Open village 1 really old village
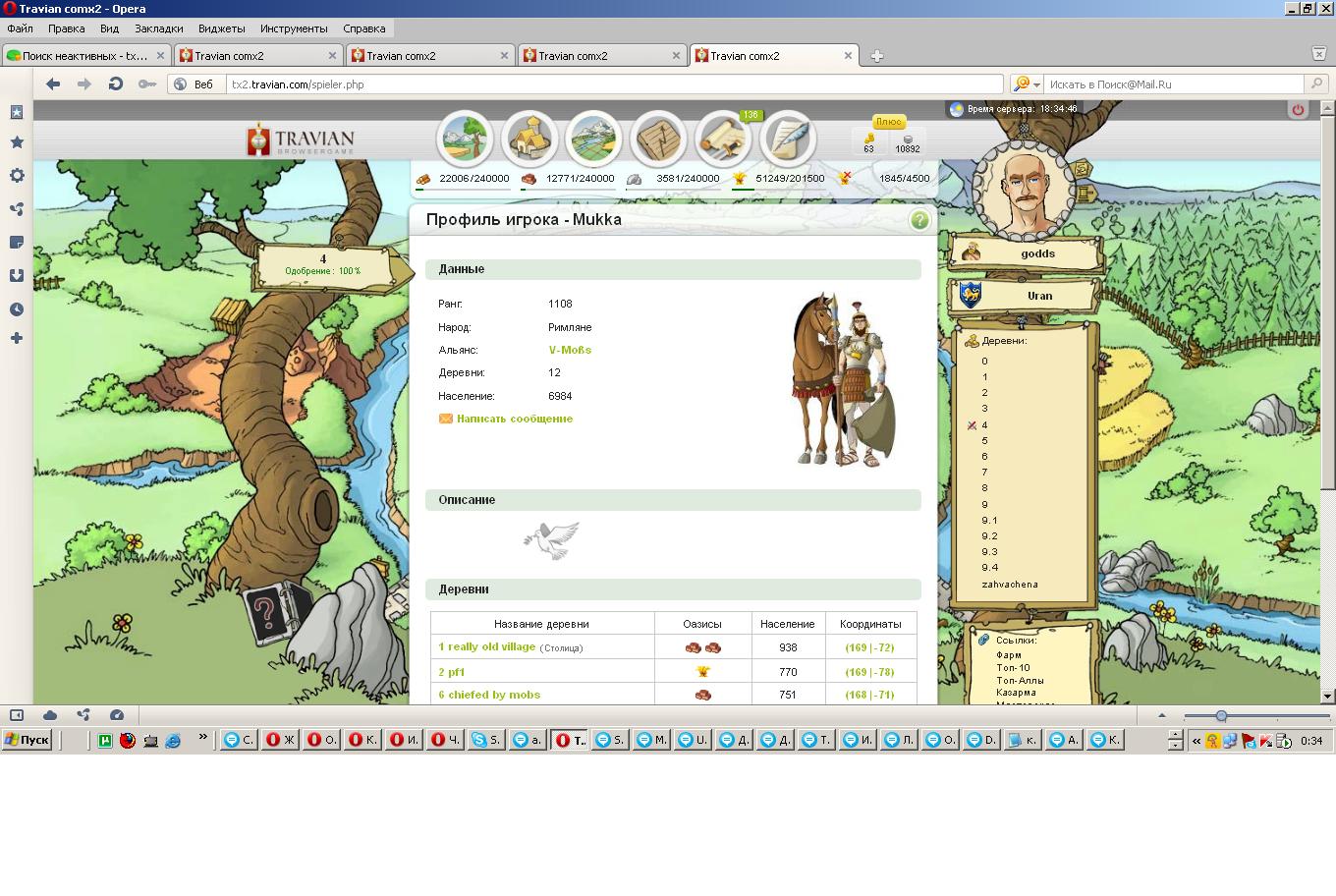This screenshot has width=1336, height=896. [x=487, y=646]
